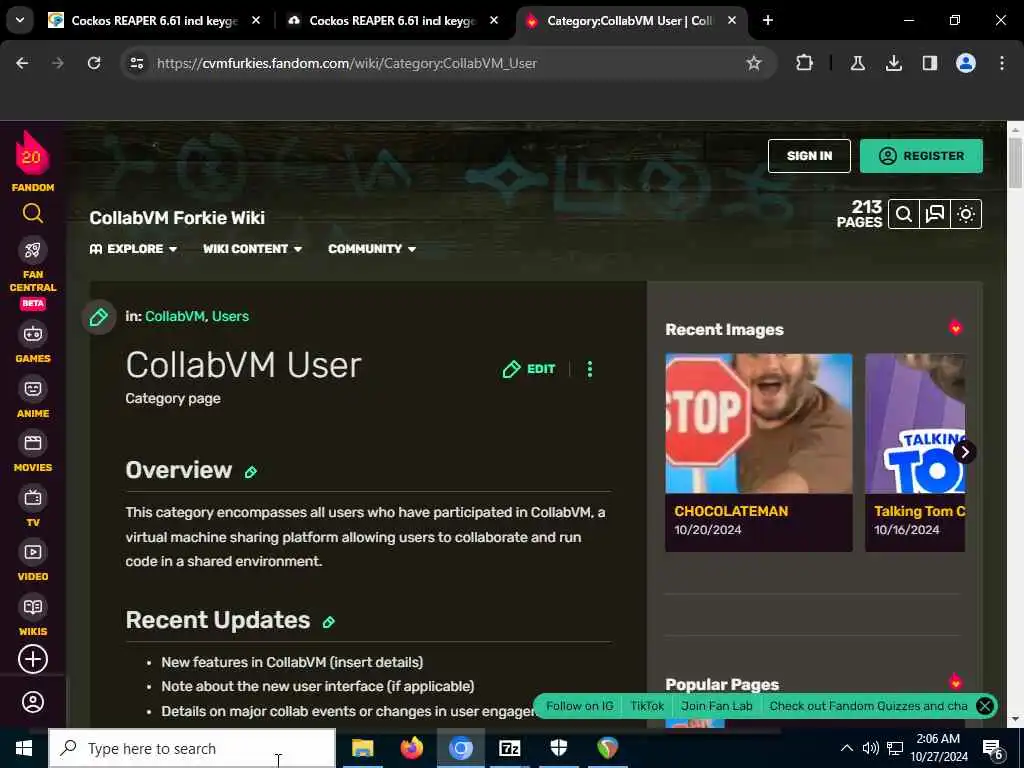Open Chrome Labs flask icon
The width and height of the screenshot is (1024, 768).
[x=857, y=63]
